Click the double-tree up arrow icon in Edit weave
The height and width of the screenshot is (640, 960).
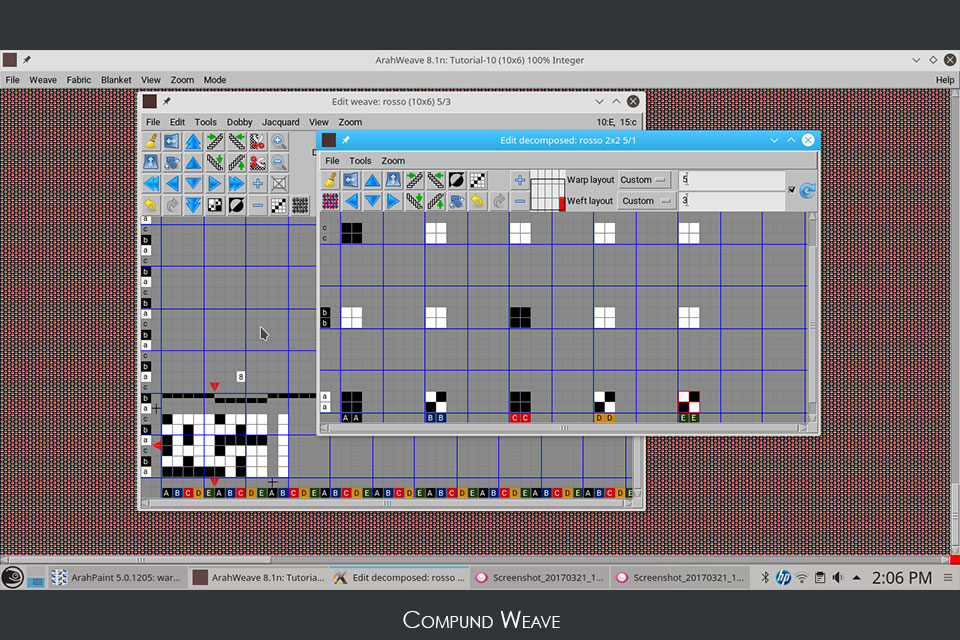193,142
